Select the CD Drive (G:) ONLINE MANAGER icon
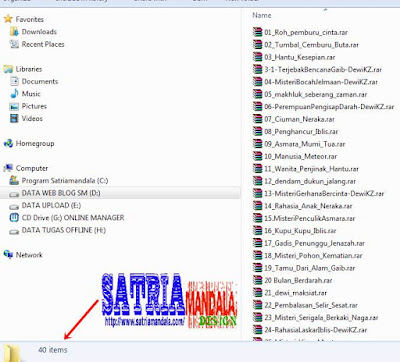This screenshot has width=400, height=362. coord(14,218)
